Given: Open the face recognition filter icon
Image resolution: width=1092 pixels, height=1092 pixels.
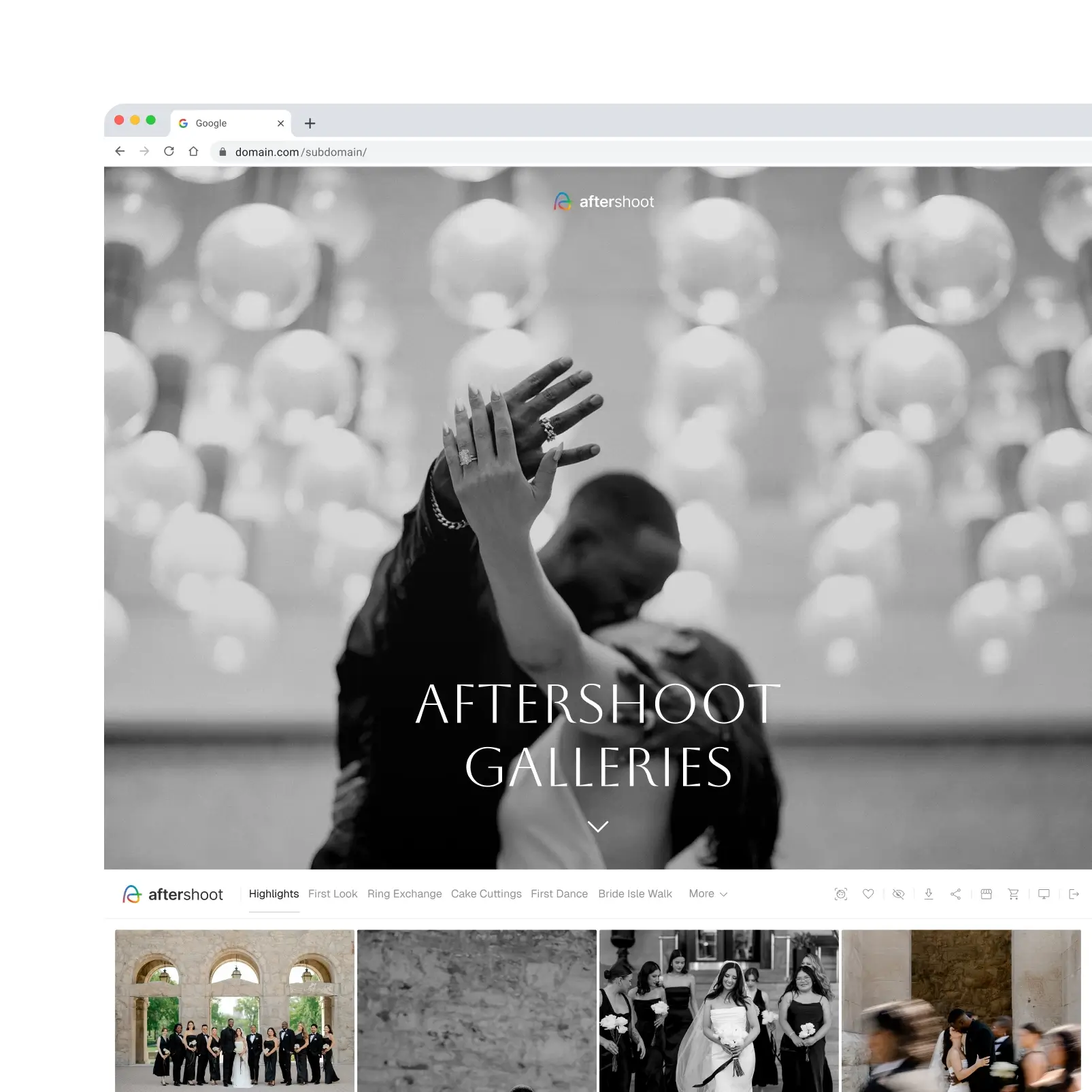Looking at the screenshot, I should (x=841, y=894).
